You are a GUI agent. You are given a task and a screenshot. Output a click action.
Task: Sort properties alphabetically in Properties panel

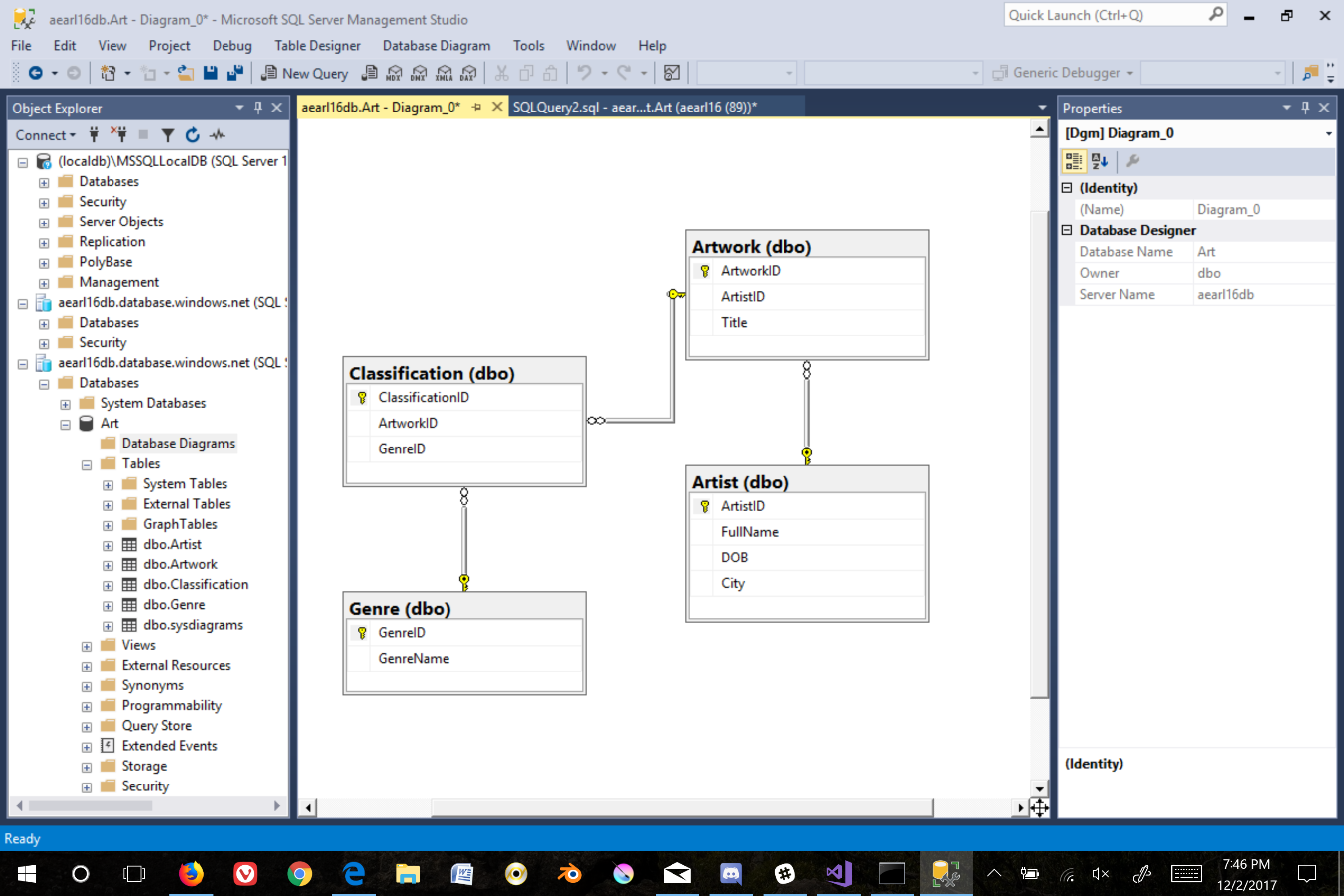[x=1100, y=161]
